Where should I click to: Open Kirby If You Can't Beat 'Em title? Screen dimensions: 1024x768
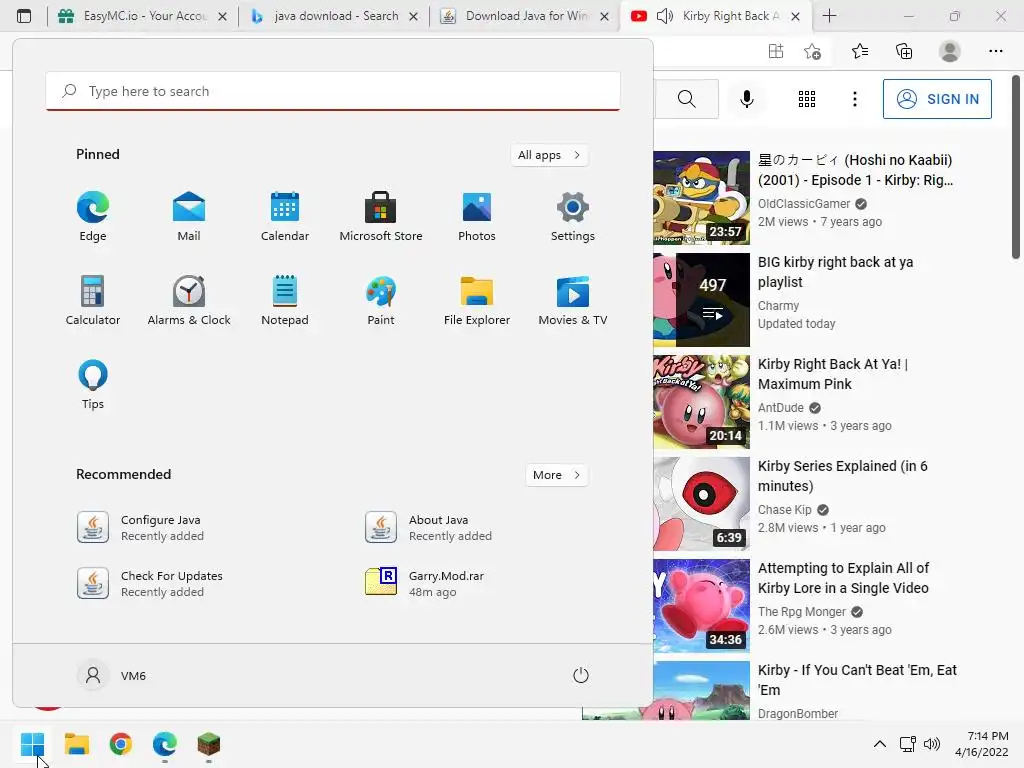[x=857, y=680]
